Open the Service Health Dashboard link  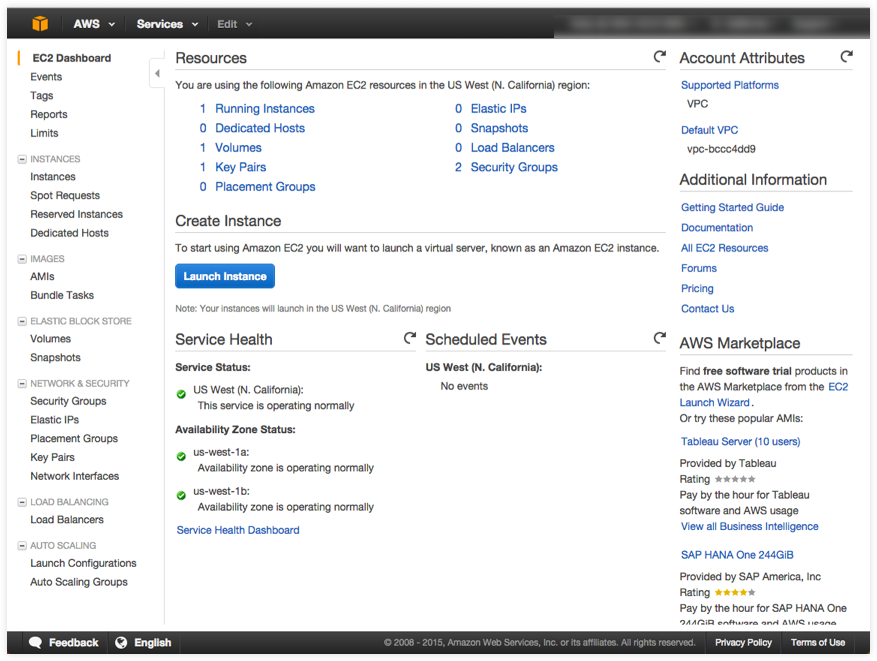pyautogui.click(x=237, y=530)
